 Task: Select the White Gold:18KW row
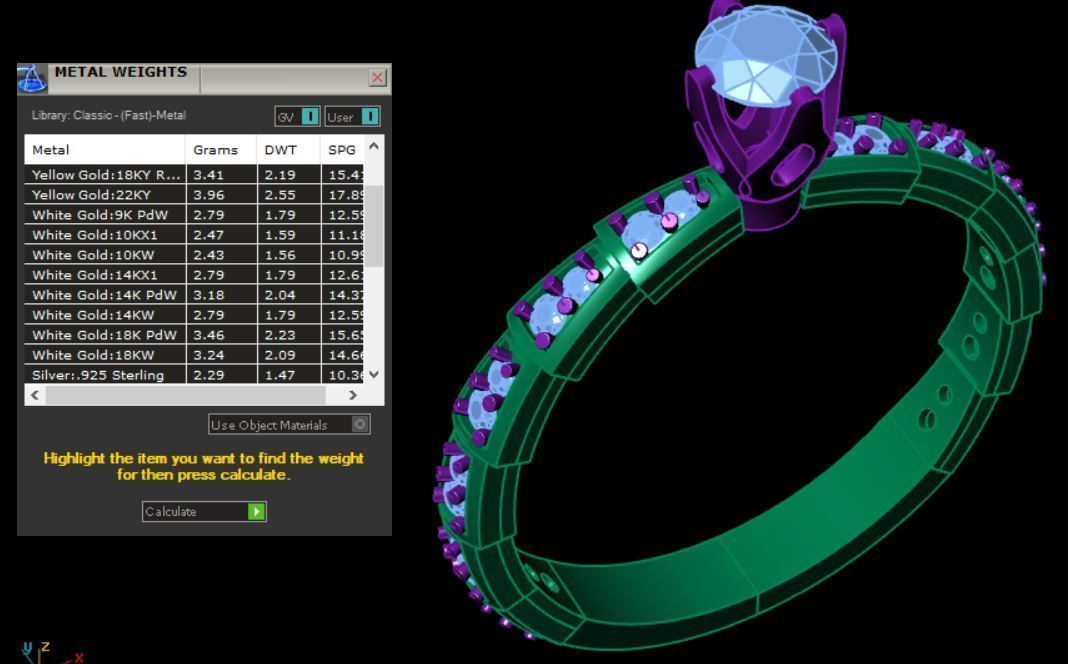[194, 355]
